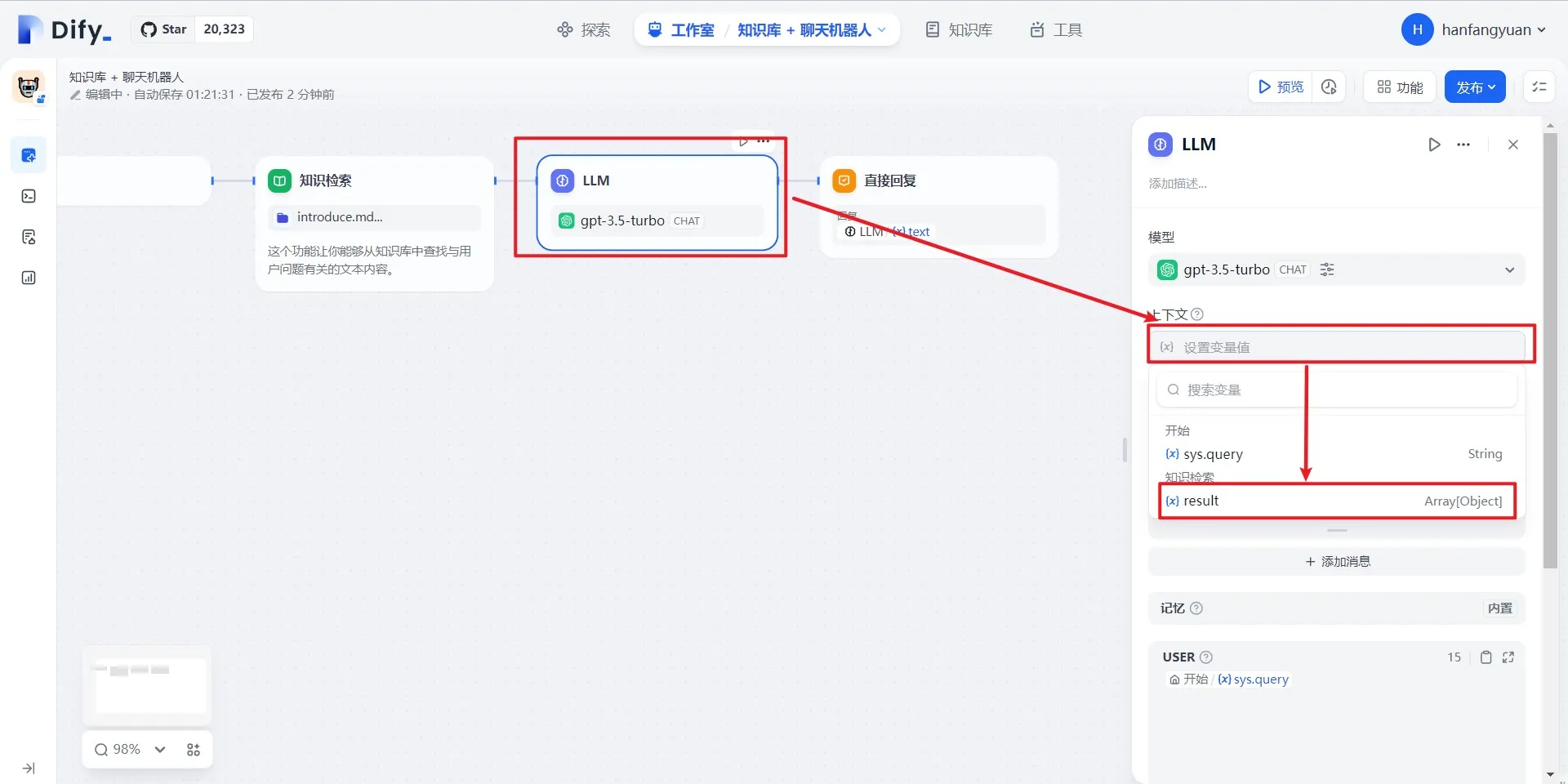Open the checklist icon beside the publish button
The height and width of the screenshot is (784, 1568).
(x=1539, y=87)
